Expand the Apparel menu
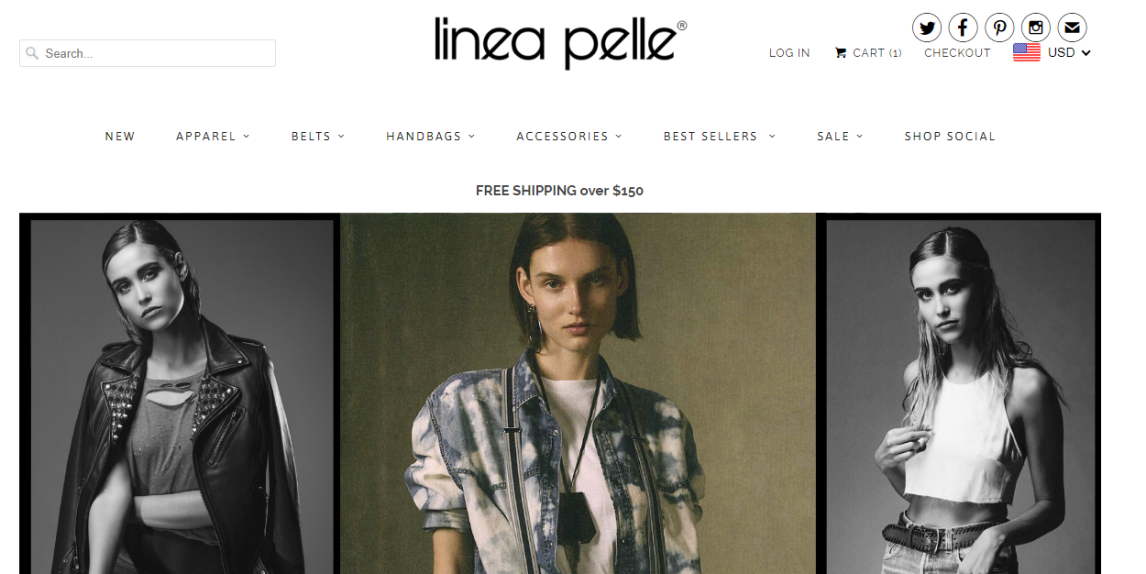This screenshot has width=1146, height=574. [213, 136]
